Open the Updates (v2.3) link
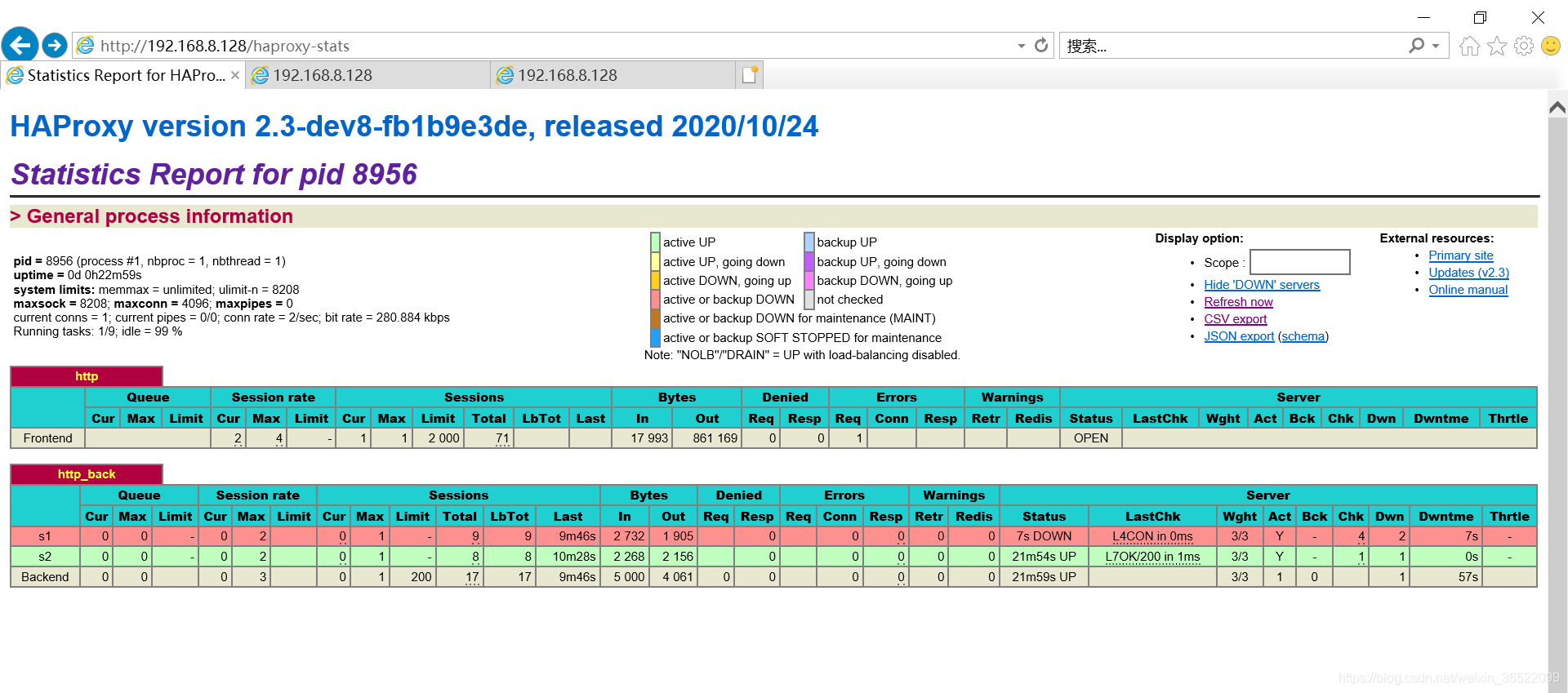1568x693 pixels. pos(1468,272)
